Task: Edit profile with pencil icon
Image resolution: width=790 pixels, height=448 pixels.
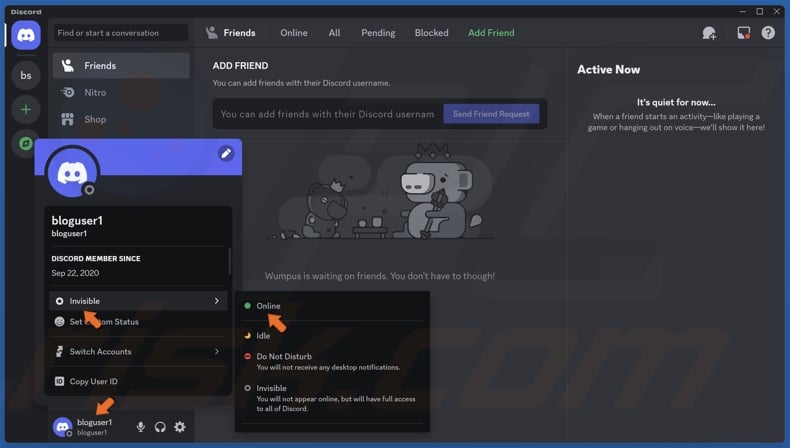Action: pyautogui.click(x=226, y=153)
